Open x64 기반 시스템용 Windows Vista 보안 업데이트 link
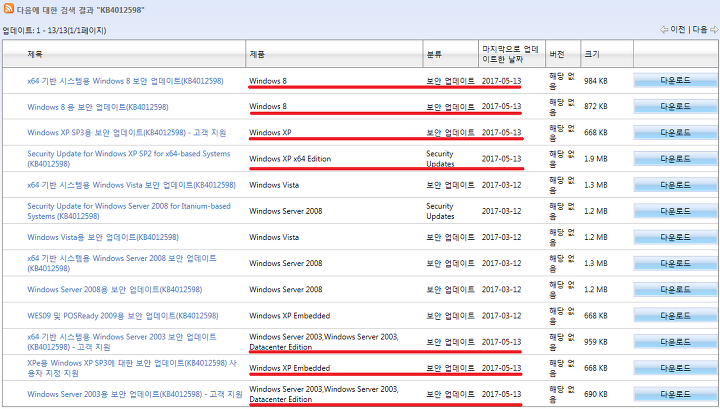The height and width of the screenshot is (409, 720). point(131,185)
